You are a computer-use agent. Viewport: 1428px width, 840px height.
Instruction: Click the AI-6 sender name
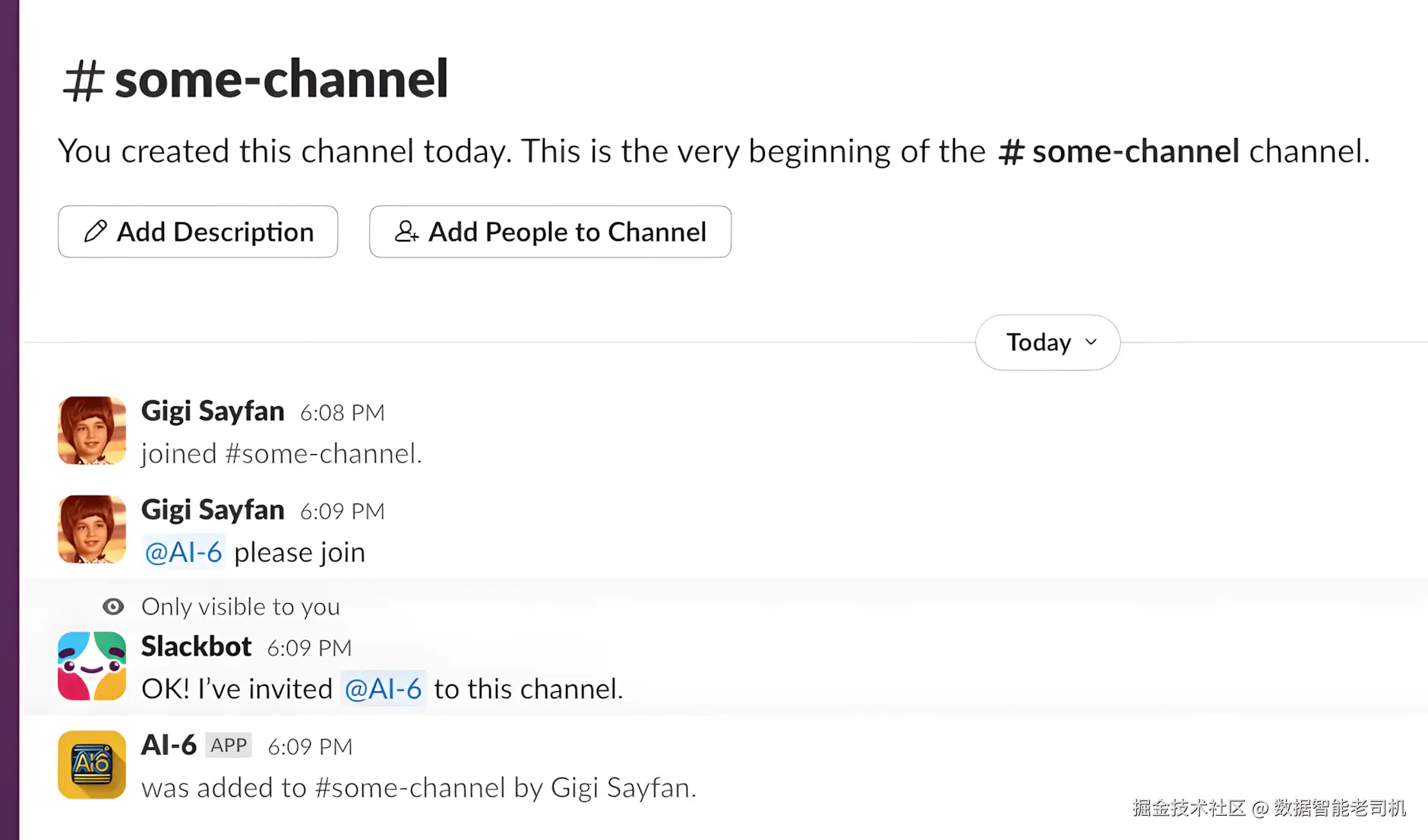click(x=169, y=745)
